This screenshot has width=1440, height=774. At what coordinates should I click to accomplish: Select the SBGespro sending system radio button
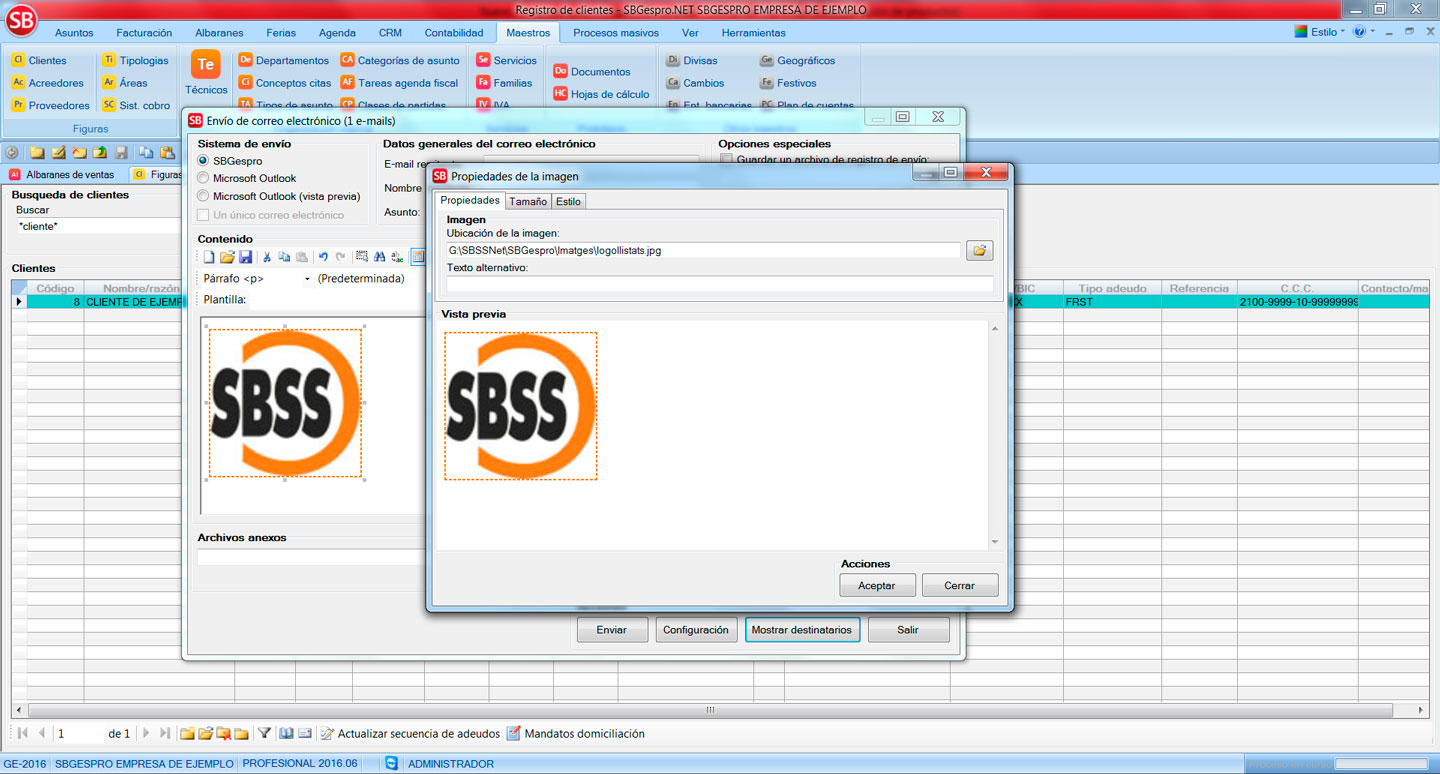tap(204, 161)
